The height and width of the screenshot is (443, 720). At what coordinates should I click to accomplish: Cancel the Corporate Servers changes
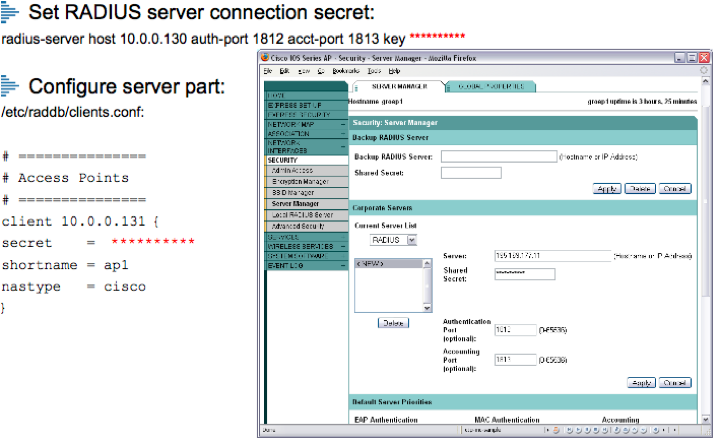[x=675, y=382]
